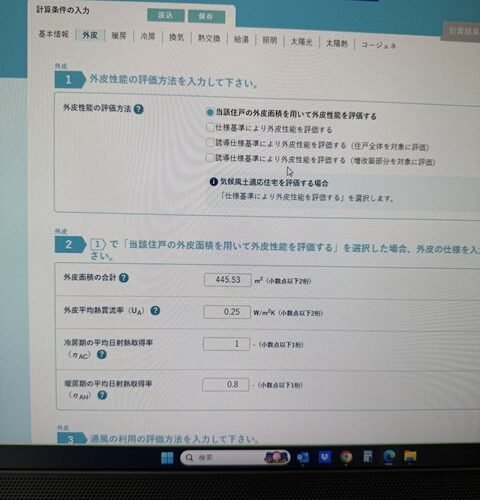Click help icon beside 外皮性能の評価方法
This screenshot has height=500, width=480.
point(139,109)
